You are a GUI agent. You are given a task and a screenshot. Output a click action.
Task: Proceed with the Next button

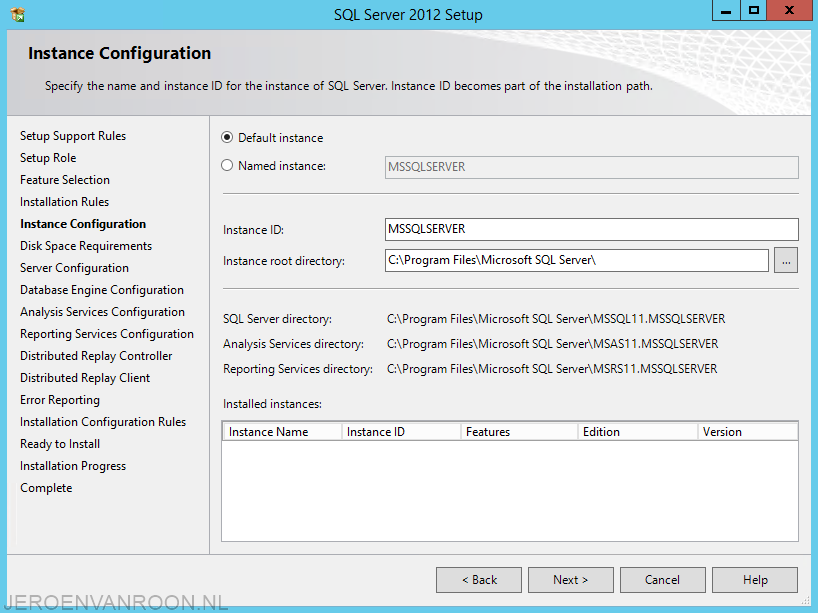(x=571, y=580)
